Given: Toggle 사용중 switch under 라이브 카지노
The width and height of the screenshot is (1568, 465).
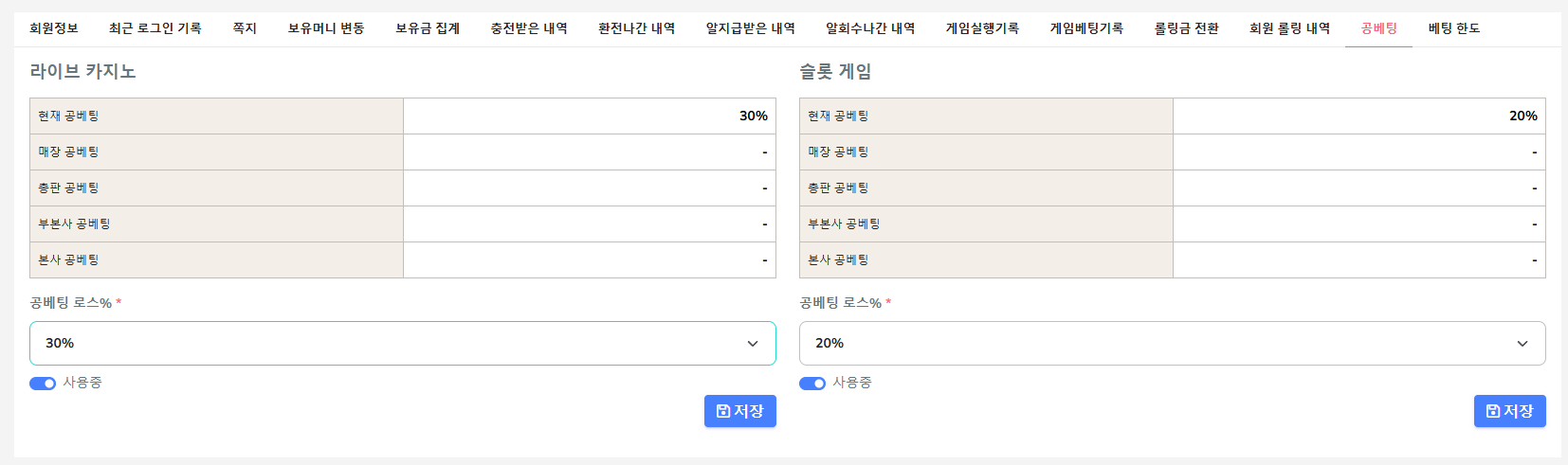Looking at the screenshot, I should pos(43,384).
